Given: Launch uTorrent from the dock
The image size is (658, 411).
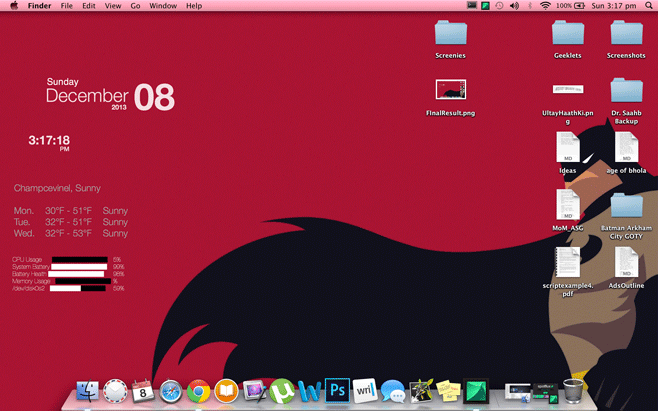Looking at the screenshot, I should [282, 391].
